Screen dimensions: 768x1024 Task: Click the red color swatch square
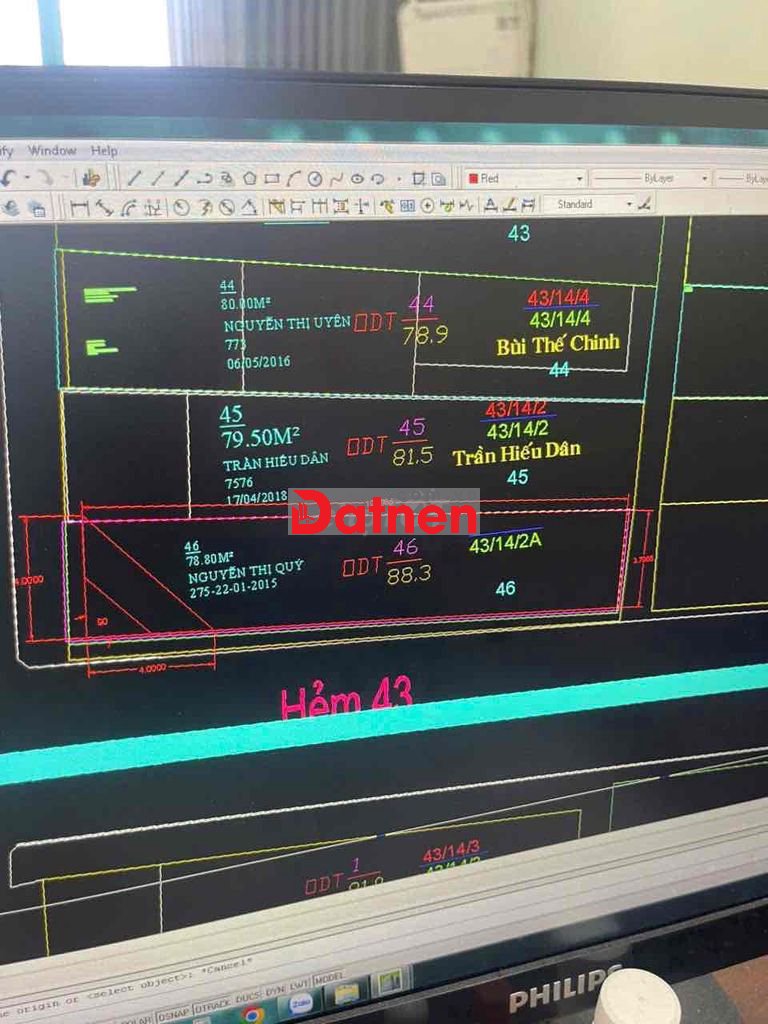click(x=473, y=178)
